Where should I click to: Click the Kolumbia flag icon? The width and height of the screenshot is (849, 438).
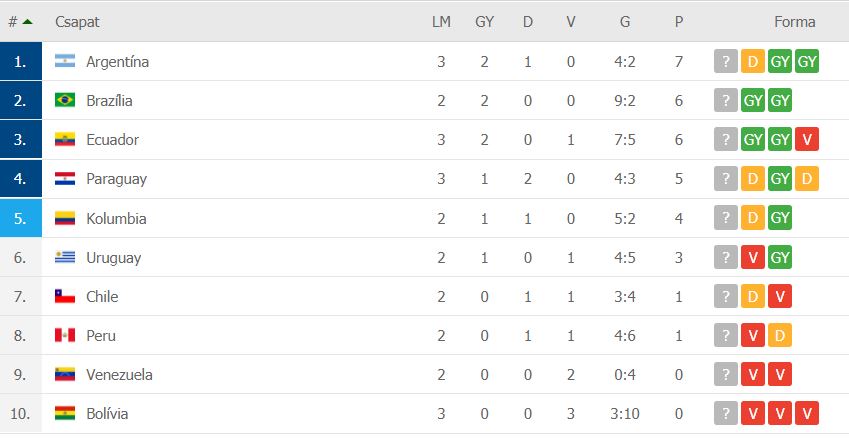[x=65, y=218]
